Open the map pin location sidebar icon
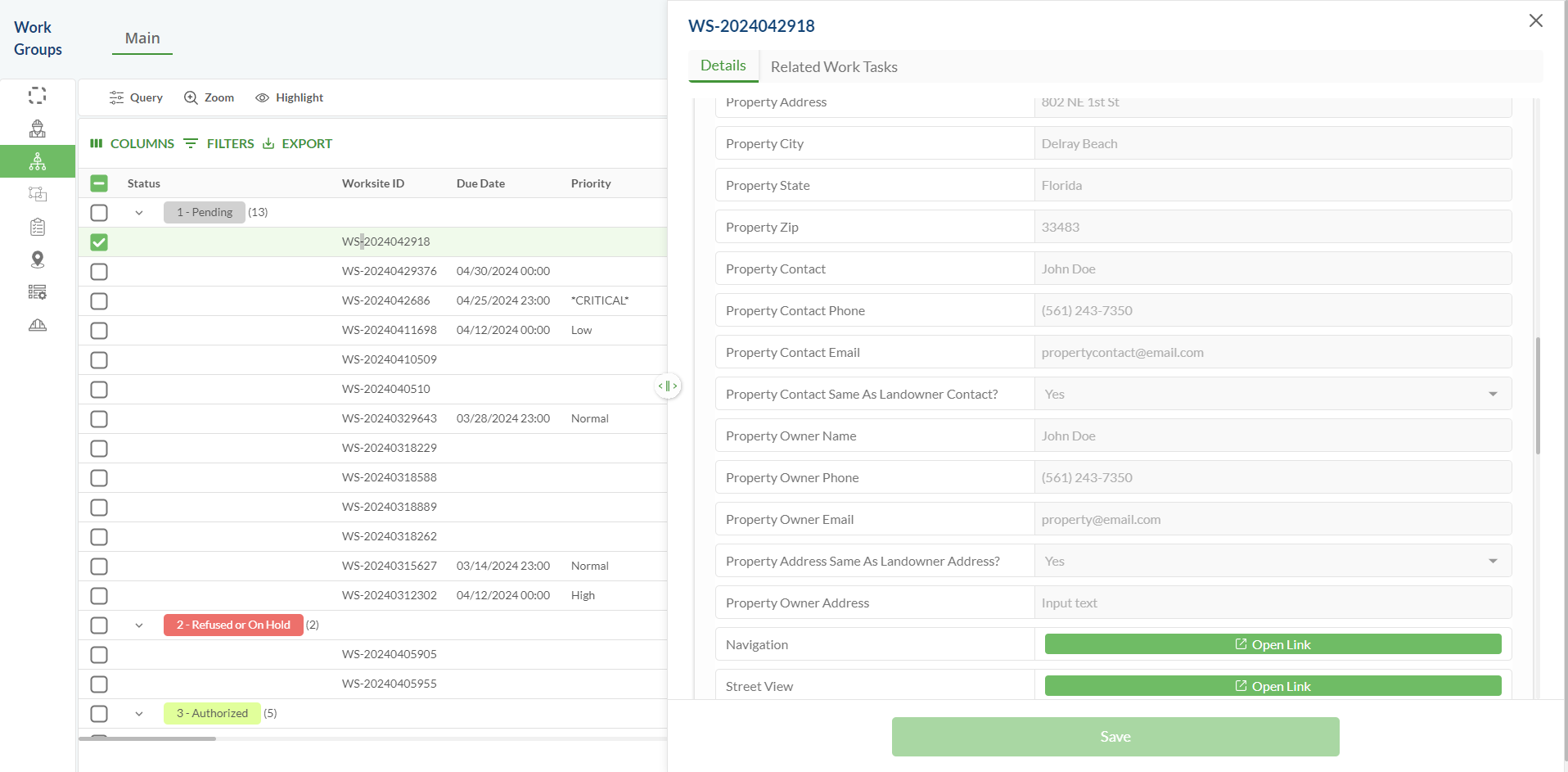Viewport: 1568px width, 772px height. [x=38, y=260]
